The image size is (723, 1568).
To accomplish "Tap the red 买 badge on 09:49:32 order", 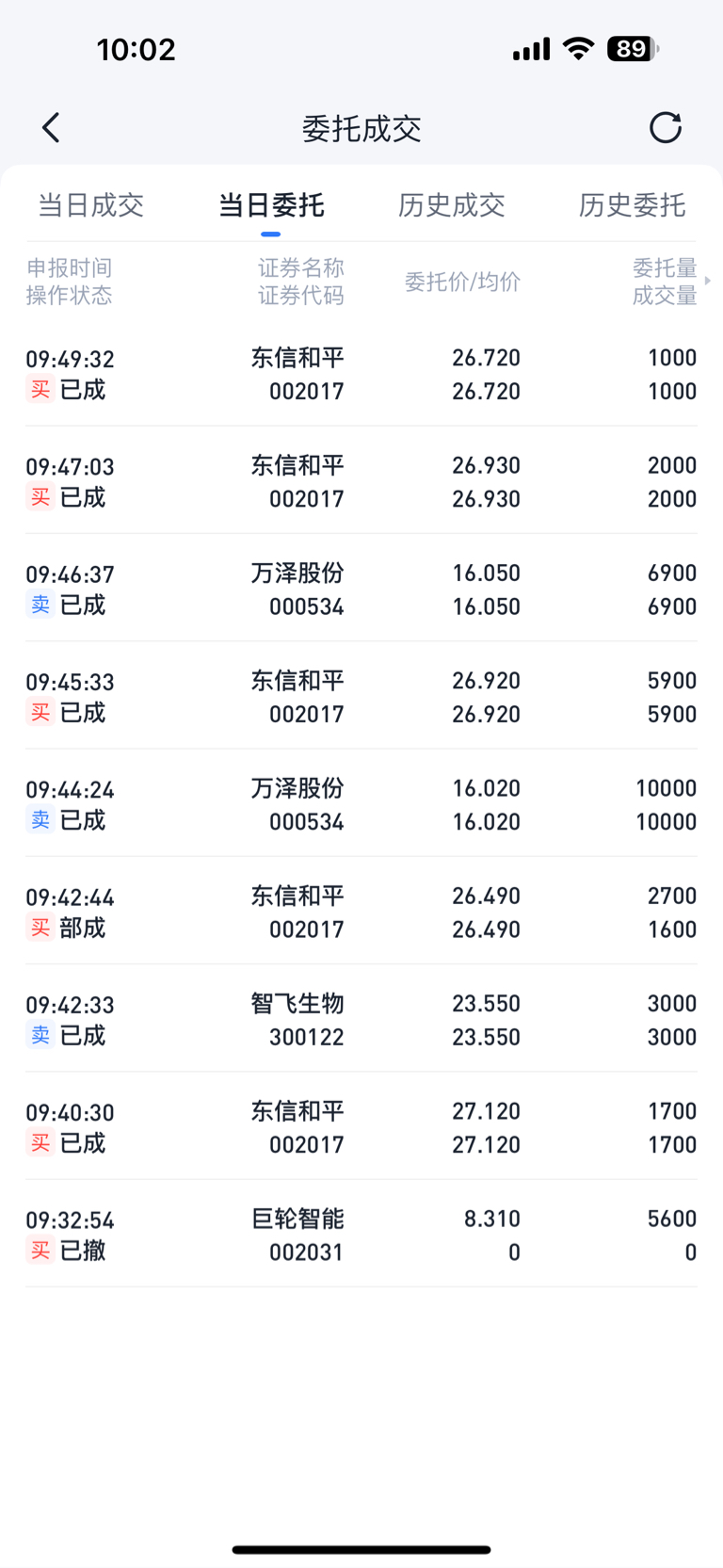I will point(40,390).
